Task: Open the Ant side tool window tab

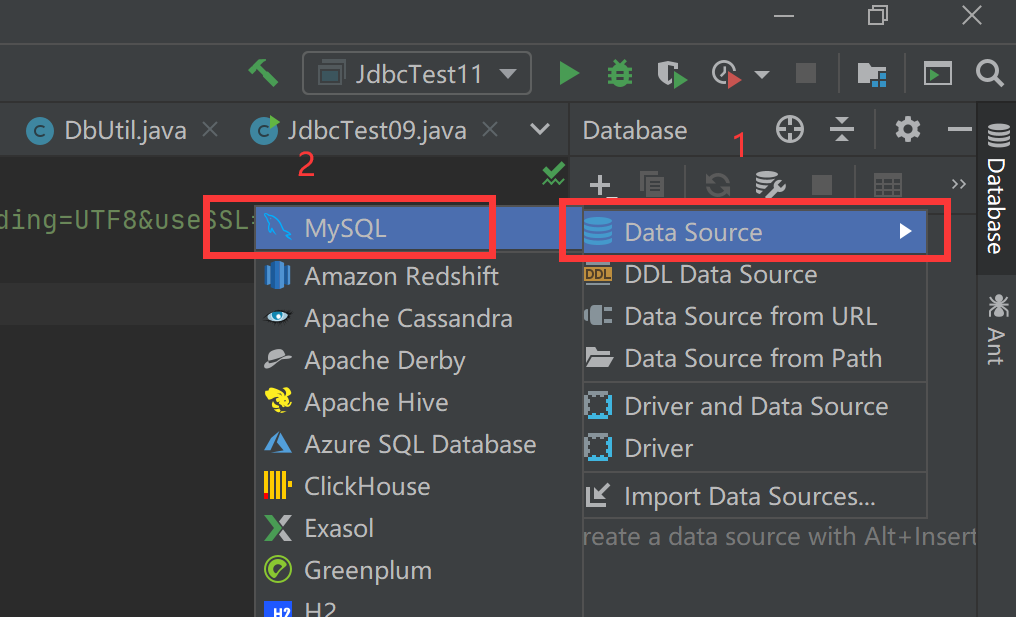Action: (x=997, y=329)
